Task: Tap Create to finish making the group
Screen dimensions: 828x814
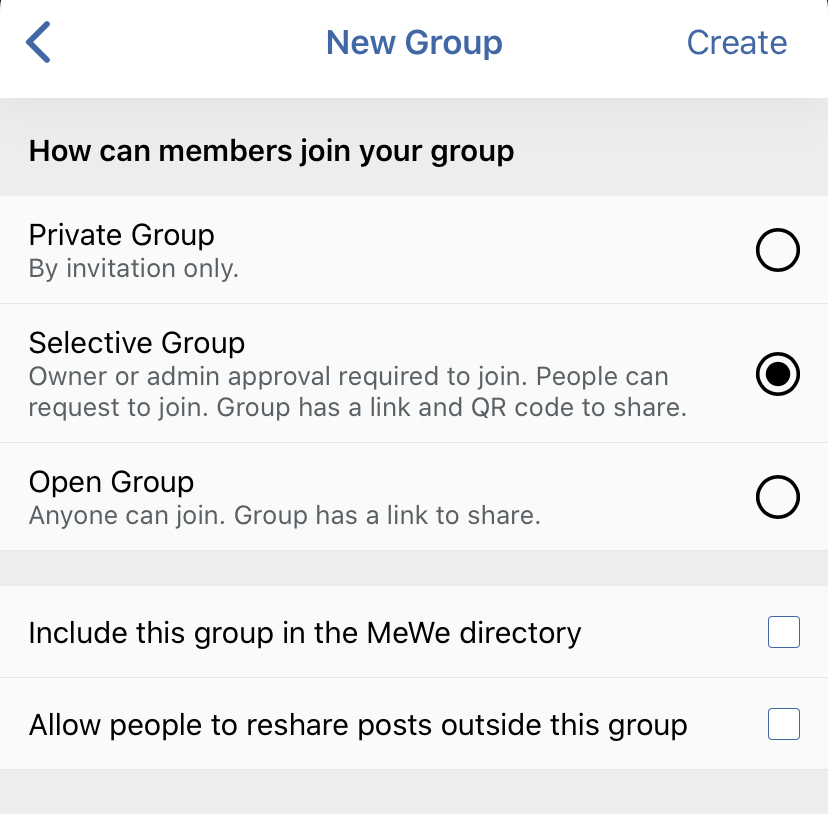Action: pyautogui.click(x=737, y=42)
